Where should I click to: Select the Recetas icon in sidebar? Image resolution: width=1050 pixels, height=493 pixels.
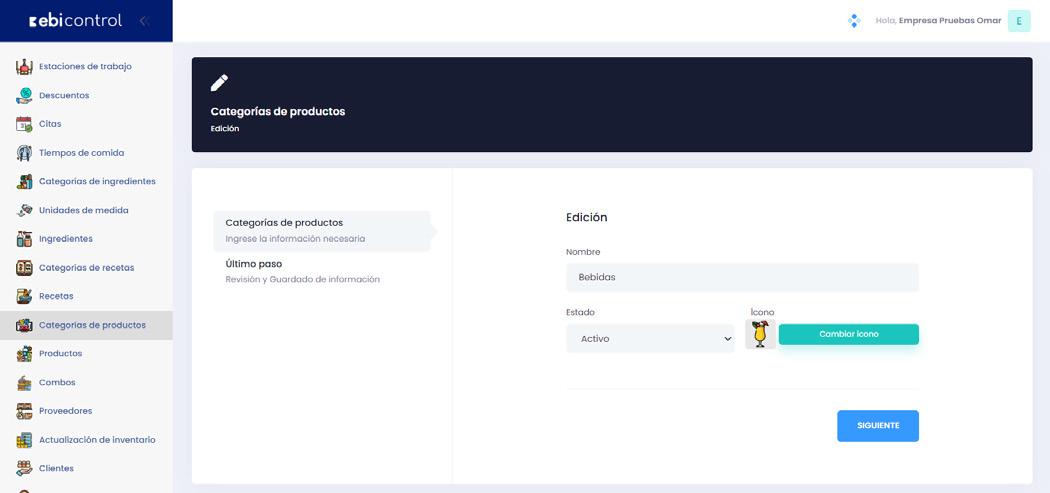click(24, 296)
